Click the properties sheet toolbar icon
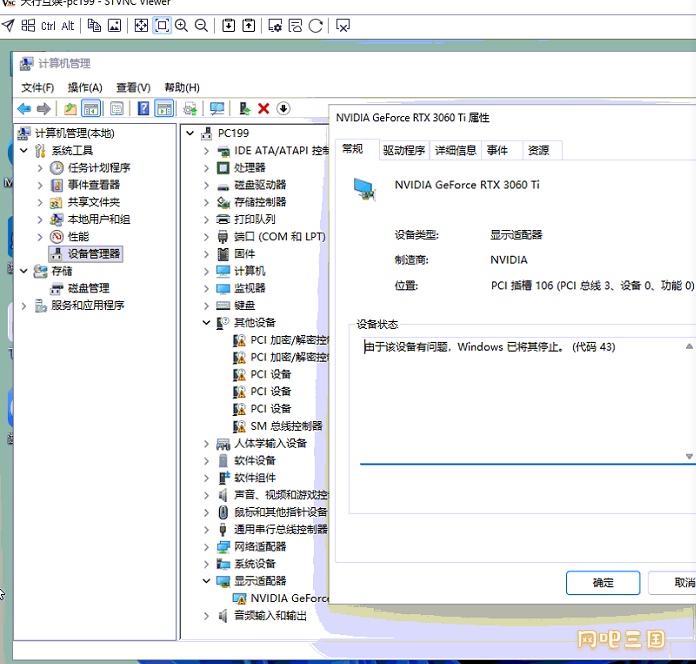 [x=117, y=108]
